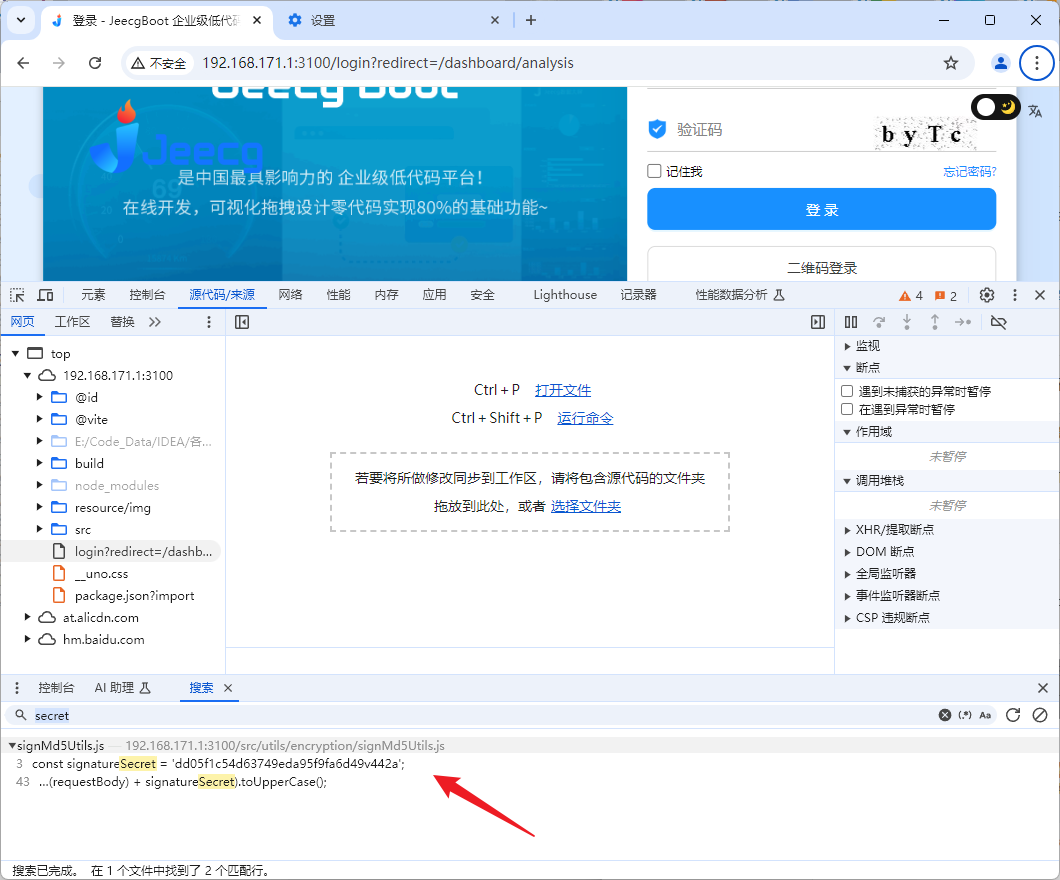
Task: Pause script execution
Action: pyautogui.click(x=851, y=322)
